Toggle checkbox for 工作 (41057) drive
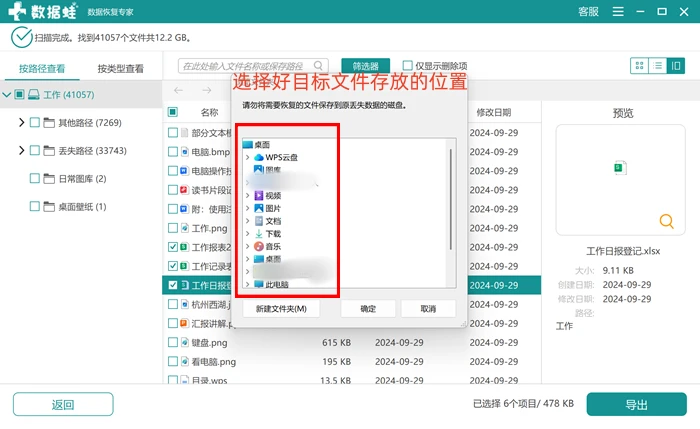Screen dimensions: 700x429 coord(19,94)
